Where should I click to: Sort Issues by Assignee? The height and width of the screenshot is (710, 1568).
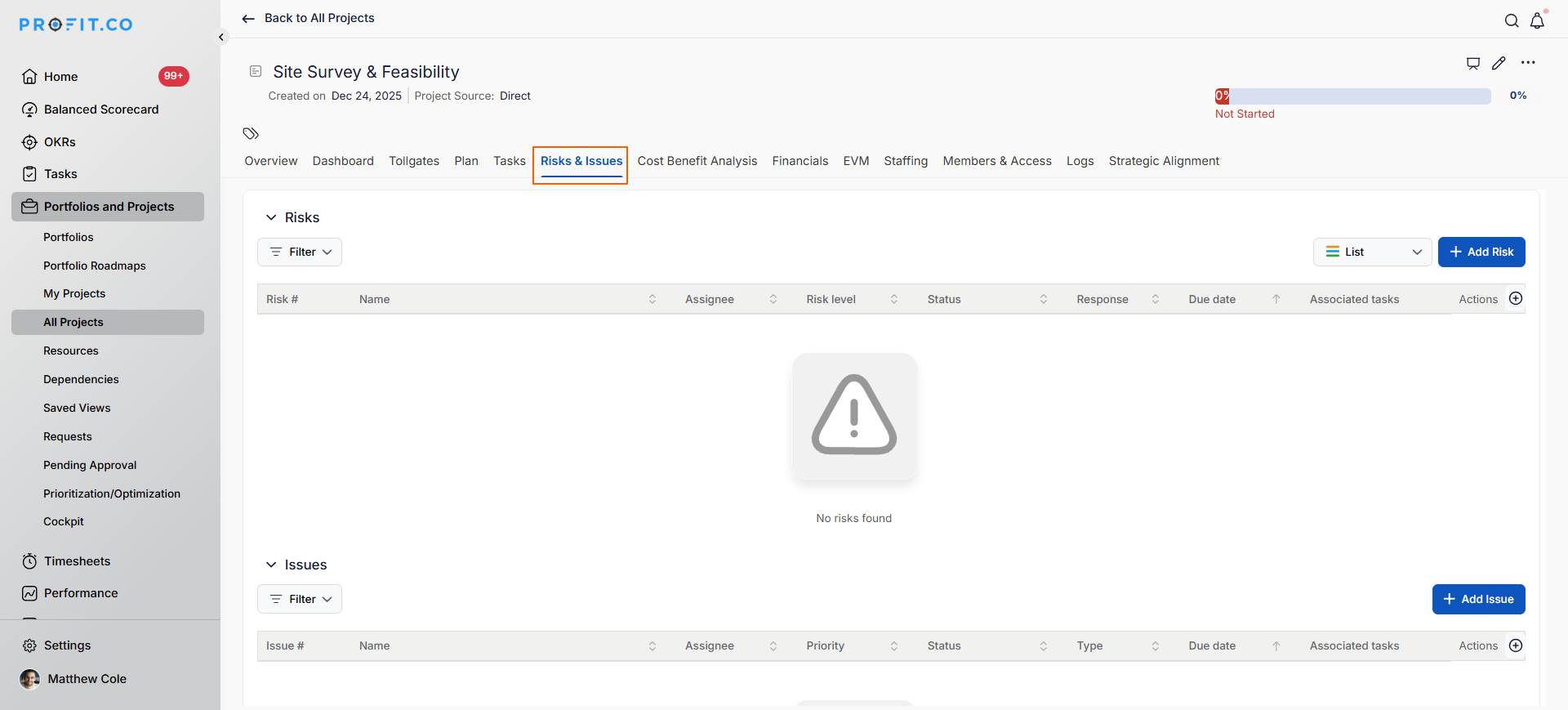click(x=773, y=646)
